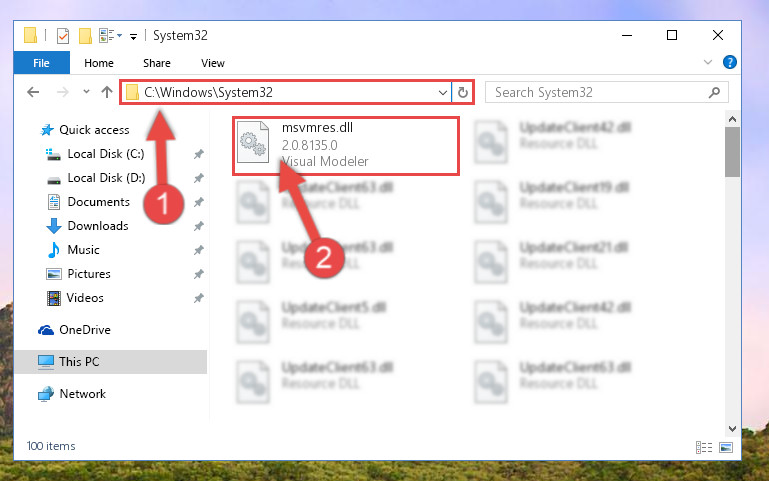Open the File menu tab
The height and width of the screenshot is (481, 769).
pos(41,63)
